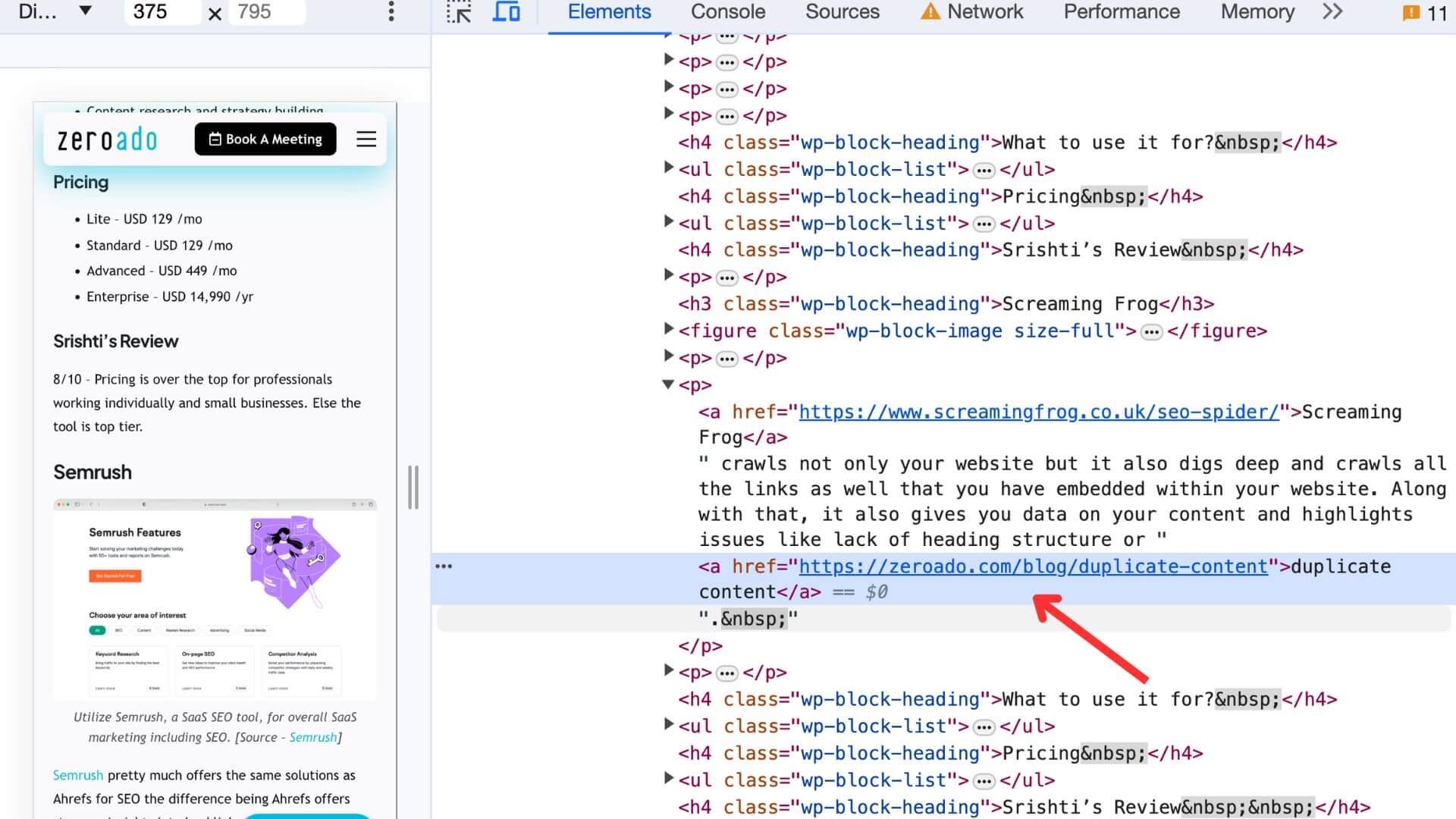Click the Semrush Features screenshot image
Viewport: 1456px width, 819px height.
(215, 599)
